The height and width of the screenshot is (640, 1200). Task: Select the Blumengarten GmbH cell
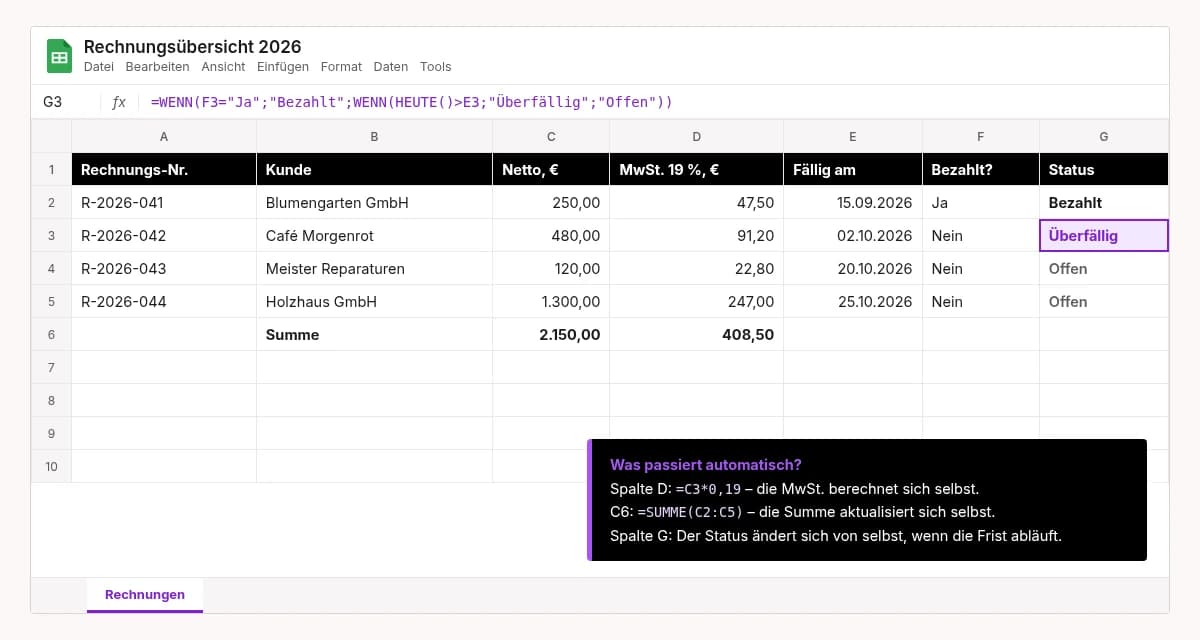(x=374, y=203)
